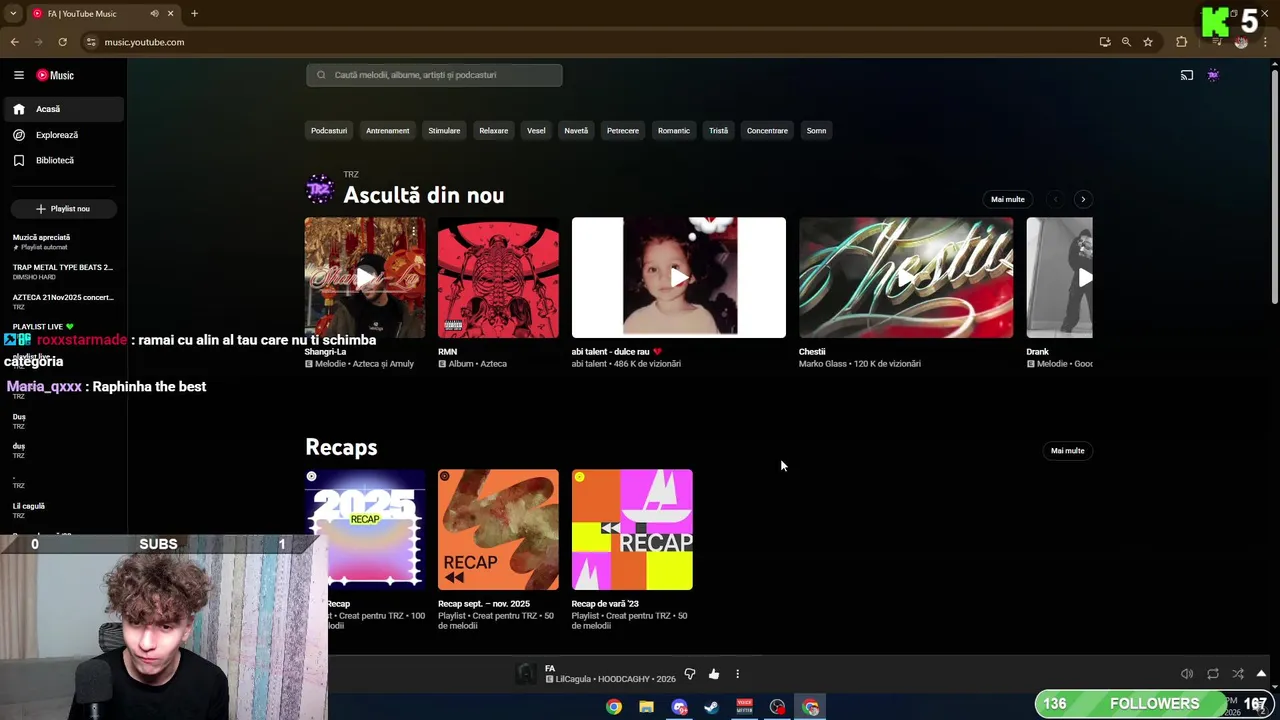1280x720 pixels.
Task: Open Muzică apreciată playlist in sidebar
Action: point(63,241)
